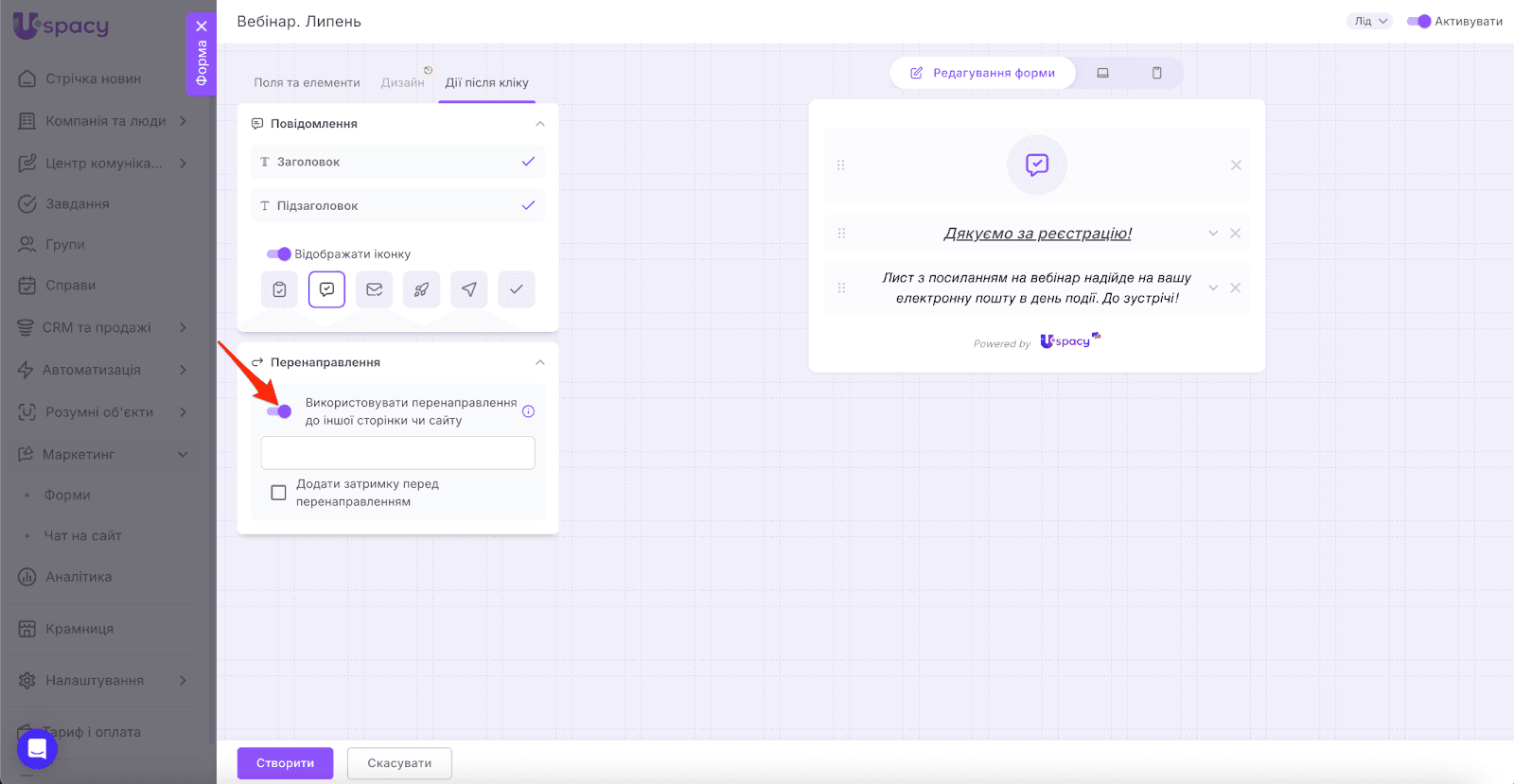Select the envelope icon option
1514x784 pixels.
(x=374, y=289)
